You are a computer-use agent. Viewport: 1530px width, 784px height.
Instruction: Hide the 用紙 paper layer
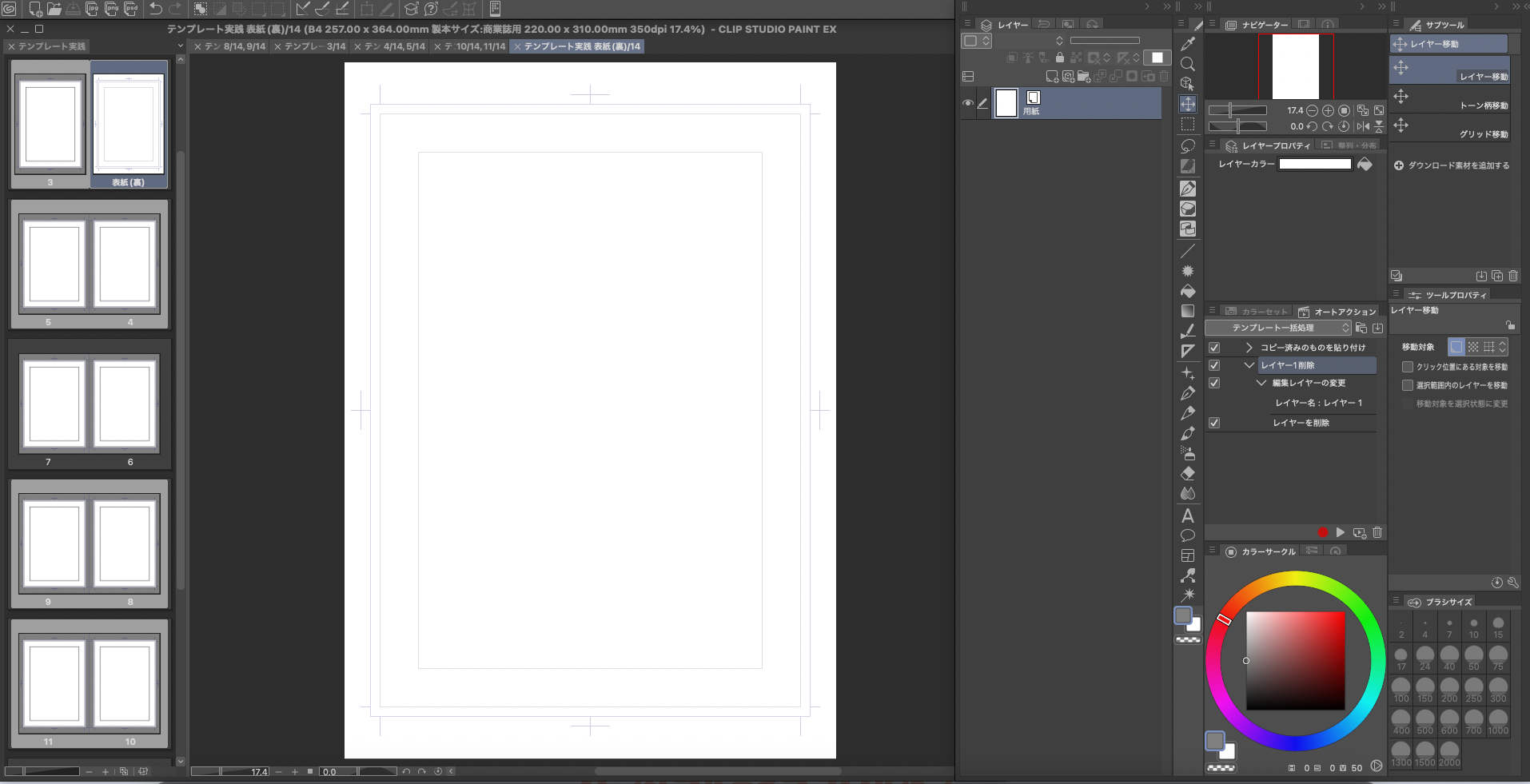coord(968,103)
